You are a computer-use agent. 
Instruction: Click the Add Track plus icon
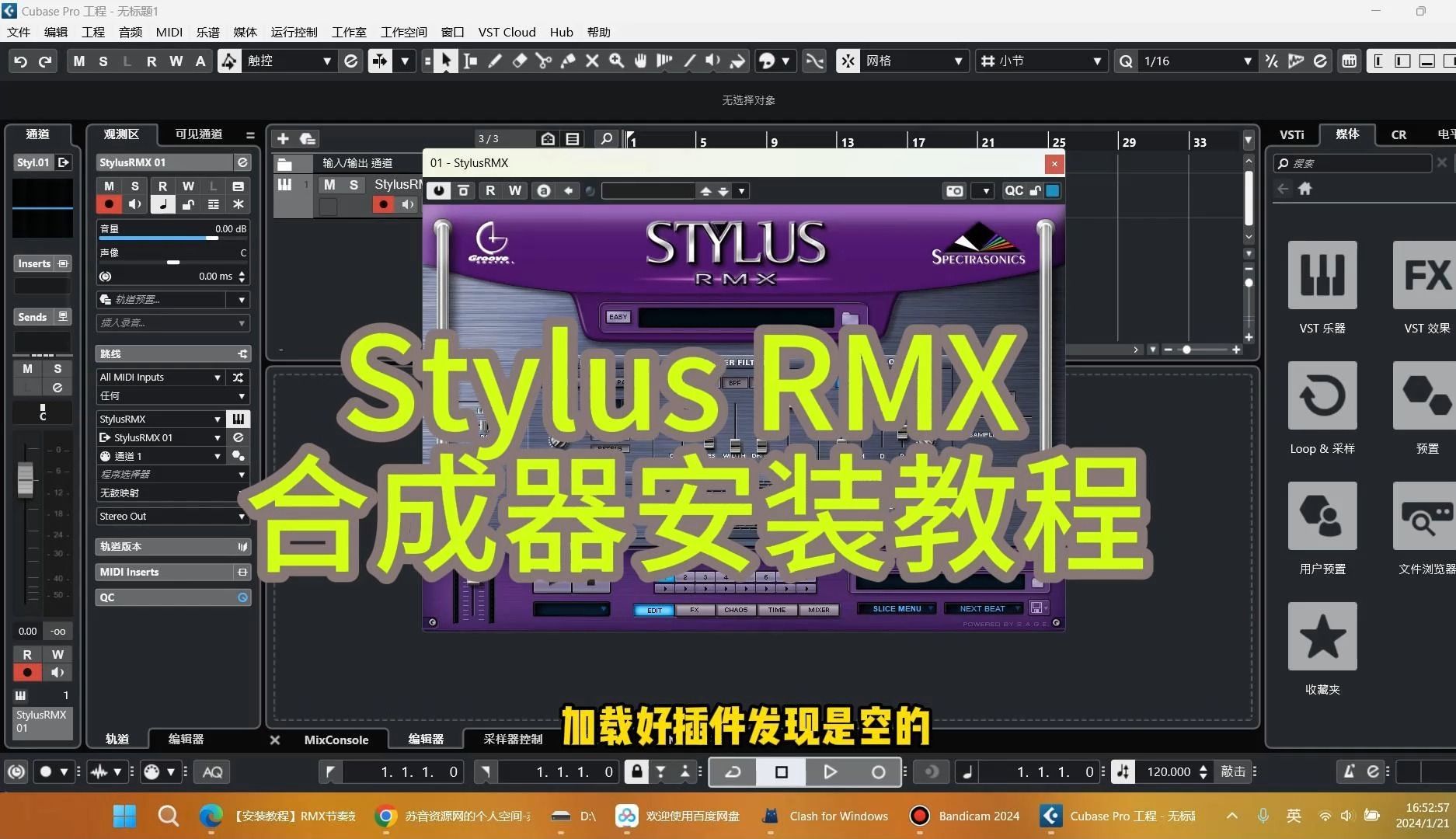(283, 138)
